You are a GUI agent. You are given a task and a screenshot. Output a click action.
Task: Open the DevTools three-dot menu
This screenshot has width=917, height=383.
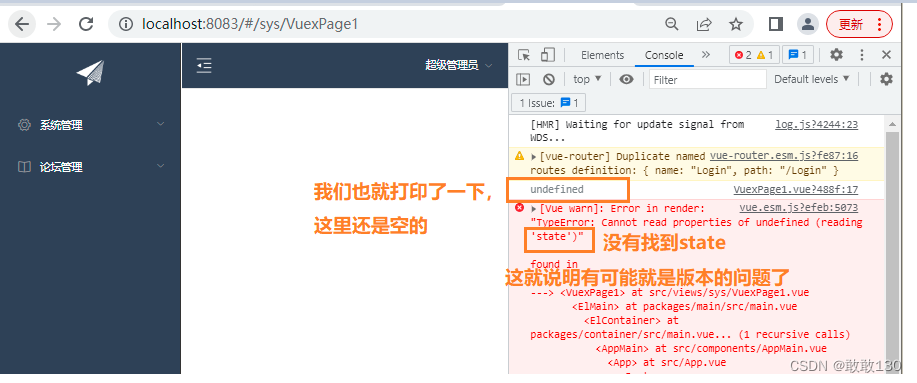[861, 55]
